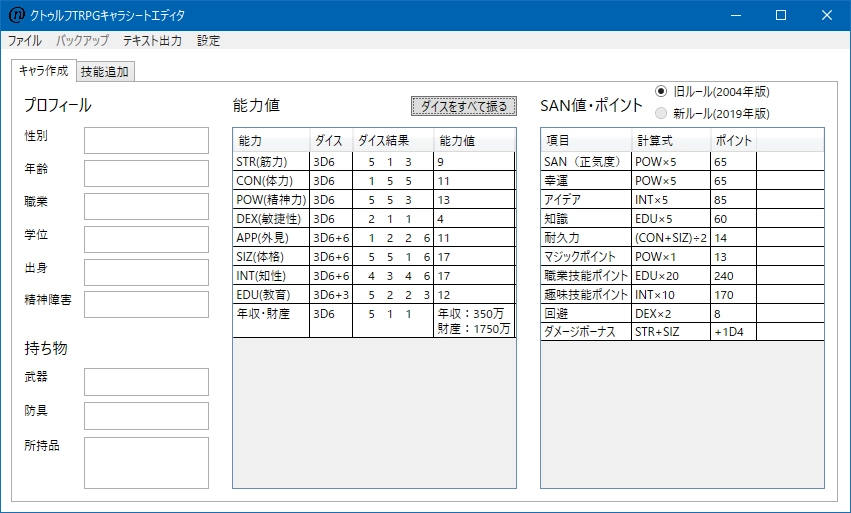Select the 幸運 row cell

pos(586,181)
